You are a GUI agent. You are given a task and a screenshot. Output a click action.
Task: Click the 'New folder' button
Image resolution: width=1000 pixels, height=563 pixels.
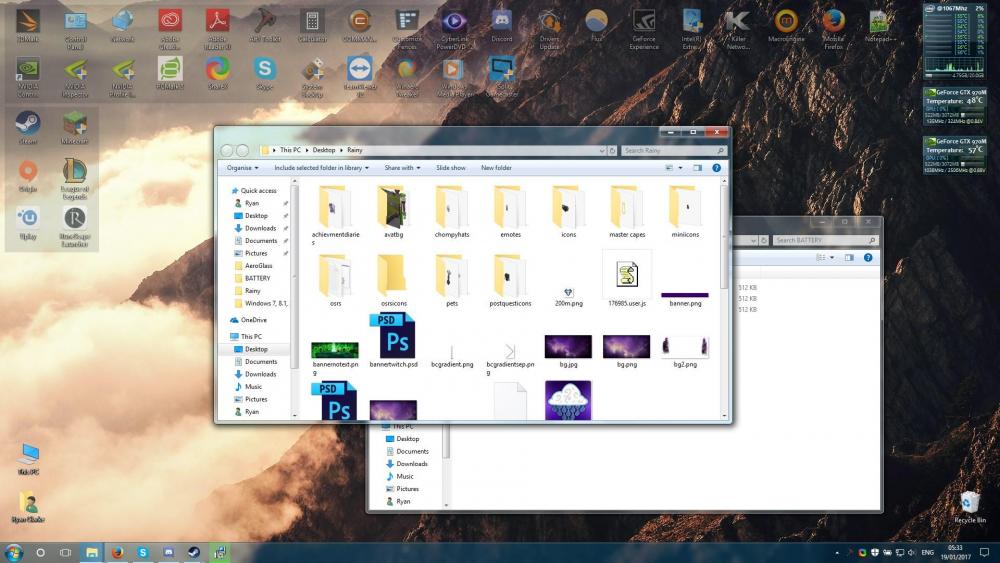(x=496, y=168)
